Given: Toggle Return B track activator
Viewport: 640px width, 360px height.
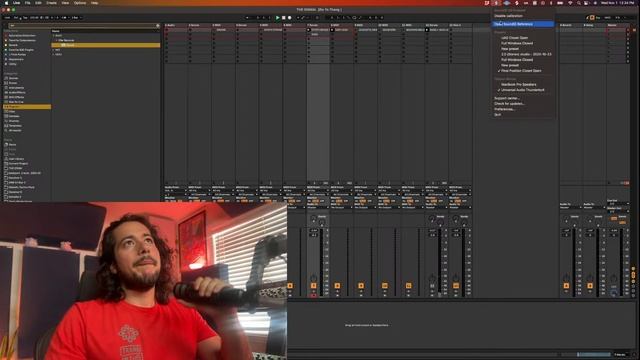Looking at the screenshot, I should 590,286.
